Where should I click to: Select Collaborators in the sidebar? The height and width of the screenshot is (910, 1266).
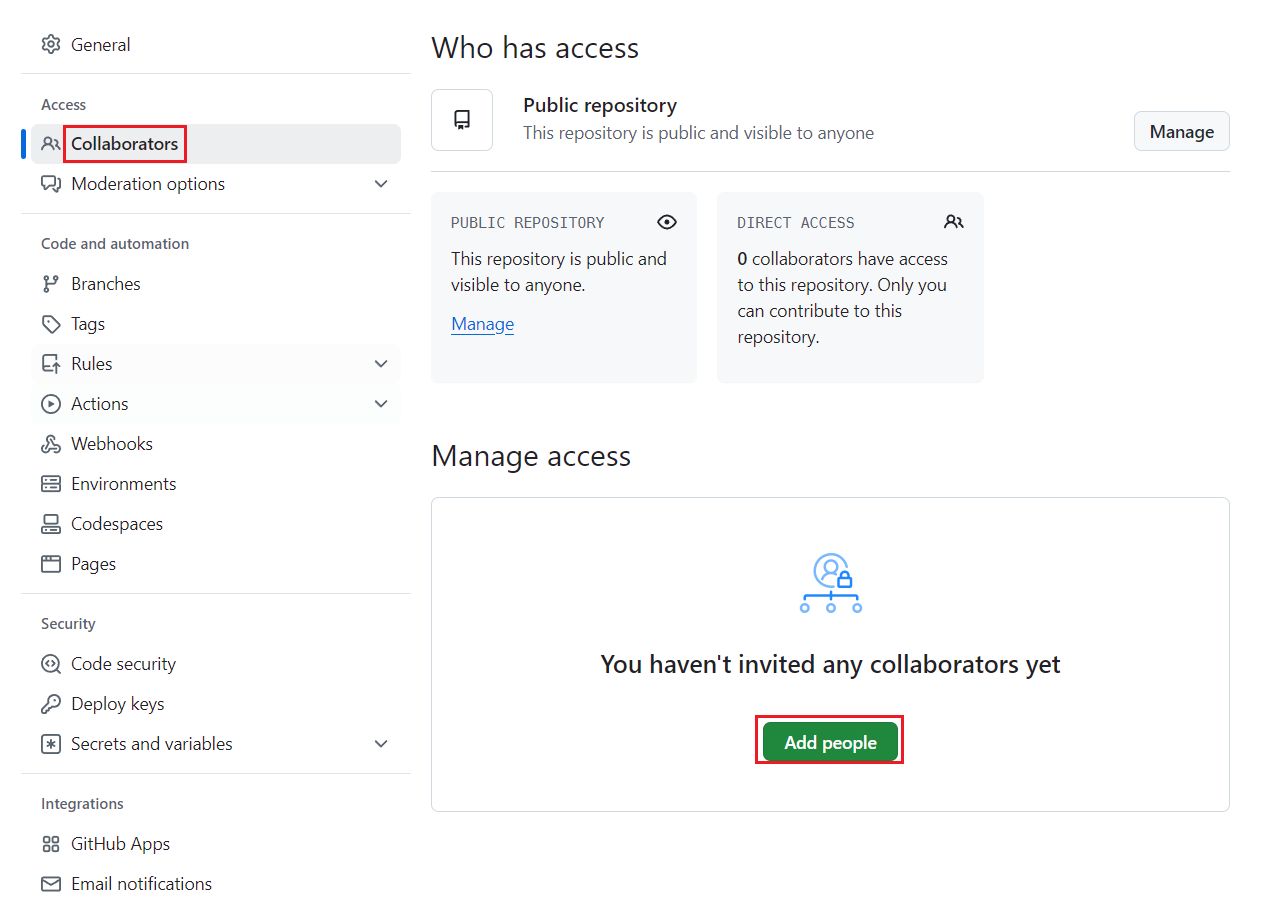point(216,144)
